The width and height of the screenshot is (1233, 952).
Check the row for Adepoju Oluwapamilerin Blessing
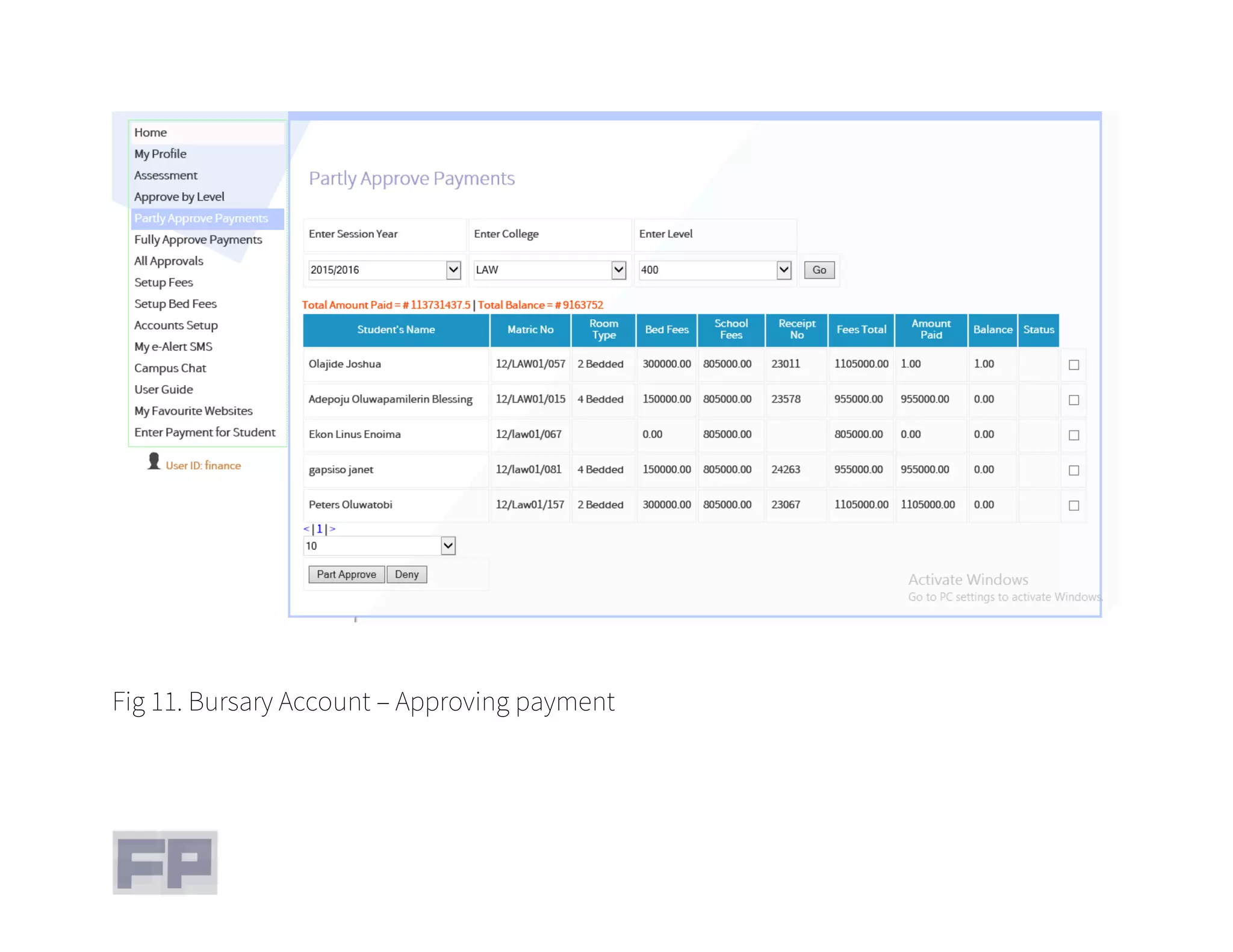pyautogui.click(x=1073, y=400)
